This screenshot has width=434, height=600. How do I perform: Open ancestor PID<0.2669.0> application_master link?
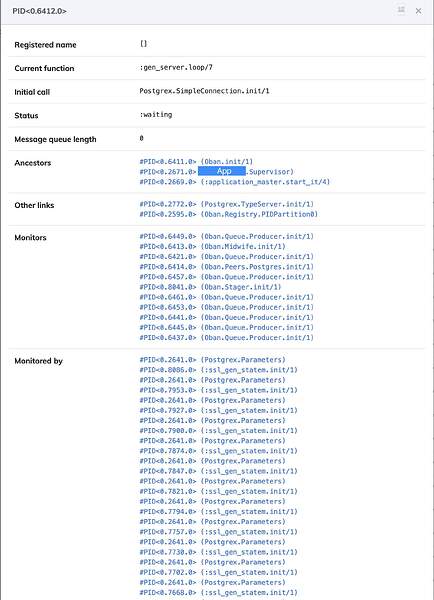(234, 182)
